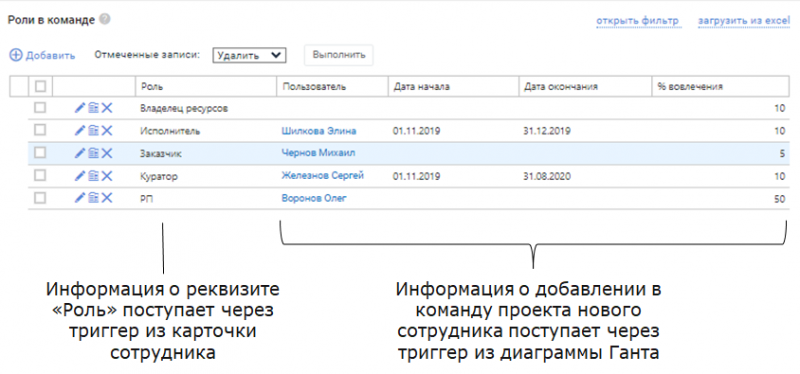Edit the Исполнитель row with the pencil icon
Viewport: 800px width, 374px height.
(x=80, y=131)
